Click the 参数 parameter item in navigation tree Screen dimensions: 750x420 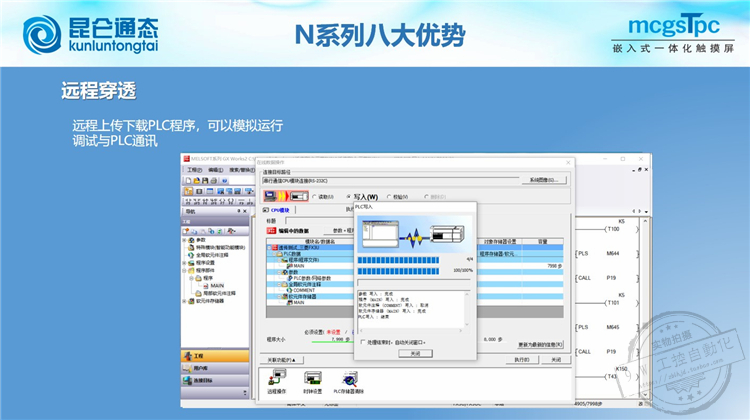click(201, 240)
